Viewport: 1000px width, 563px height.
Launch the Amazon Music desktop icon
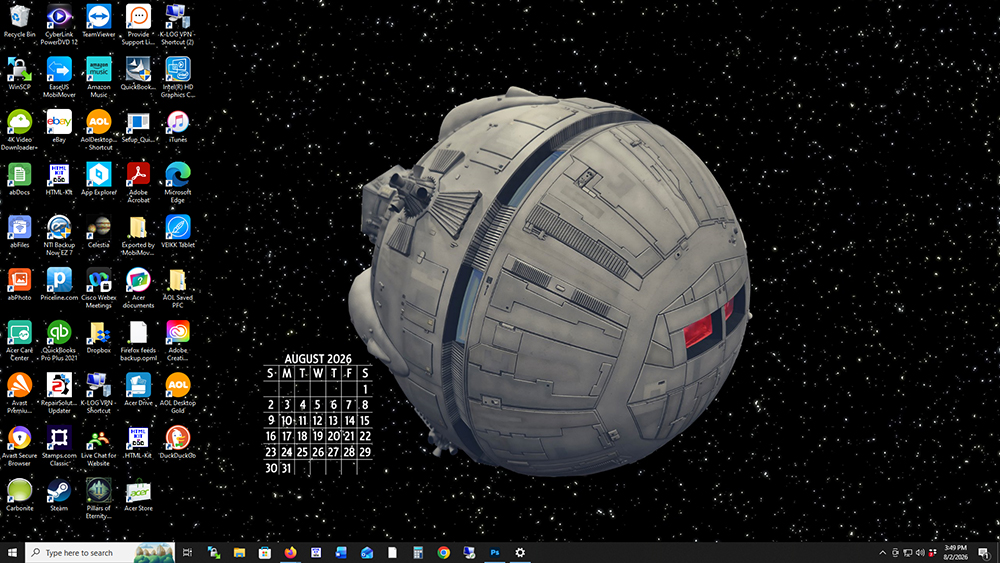tap(98, 77)
